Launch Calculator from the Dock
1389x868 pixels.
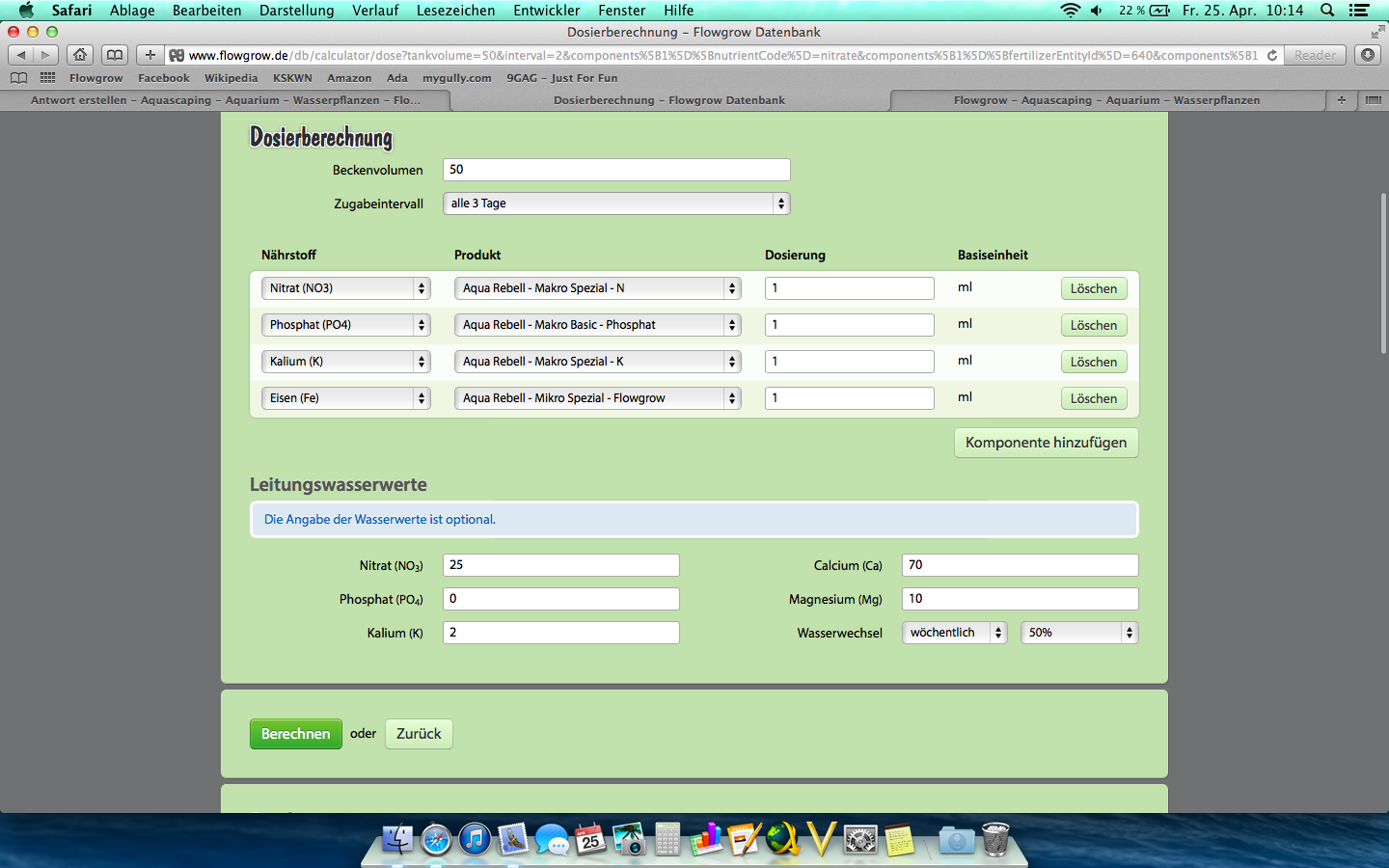(x=667, y=839)
